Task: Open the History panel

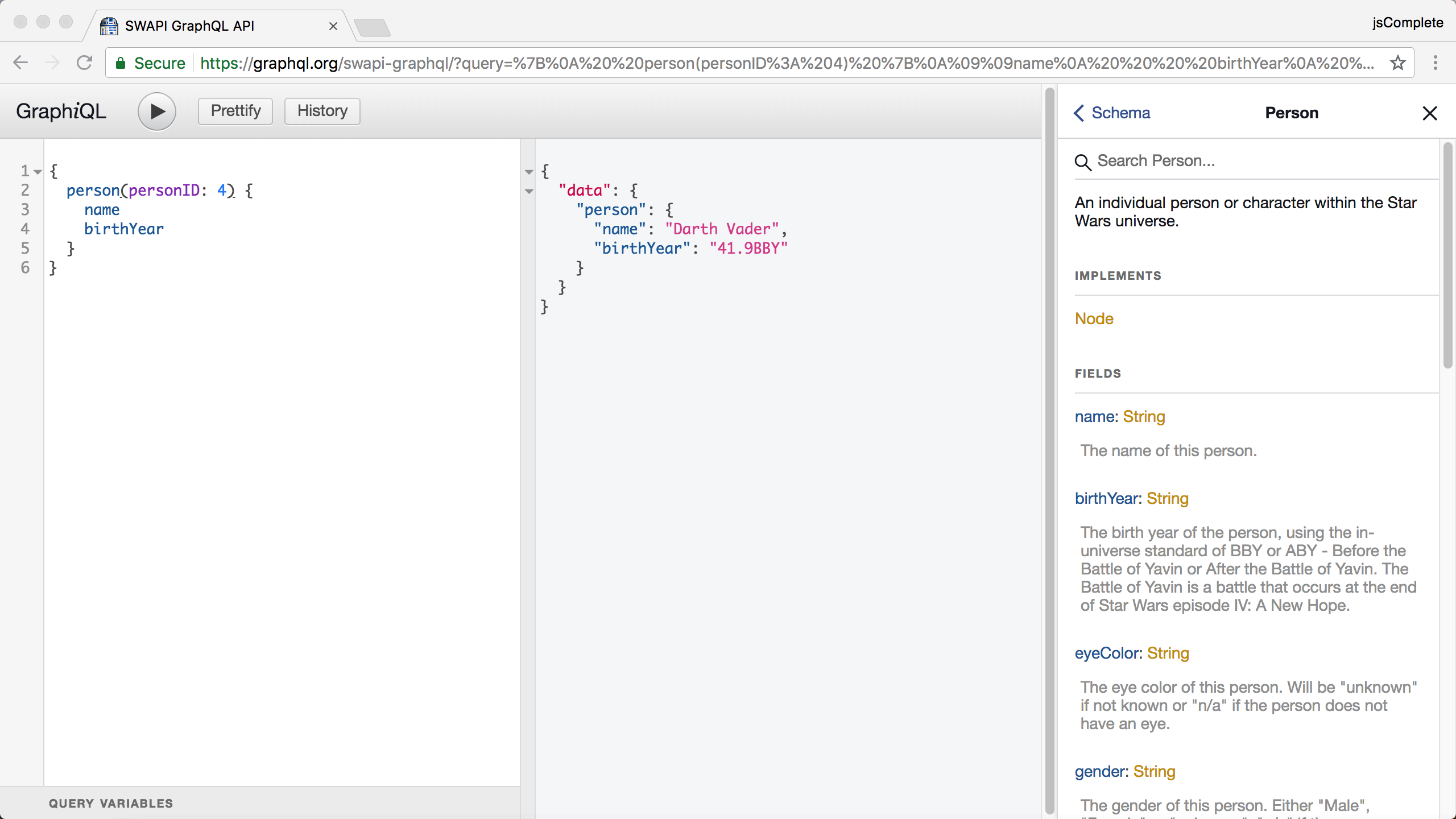Action: click(x=322, y=111)
